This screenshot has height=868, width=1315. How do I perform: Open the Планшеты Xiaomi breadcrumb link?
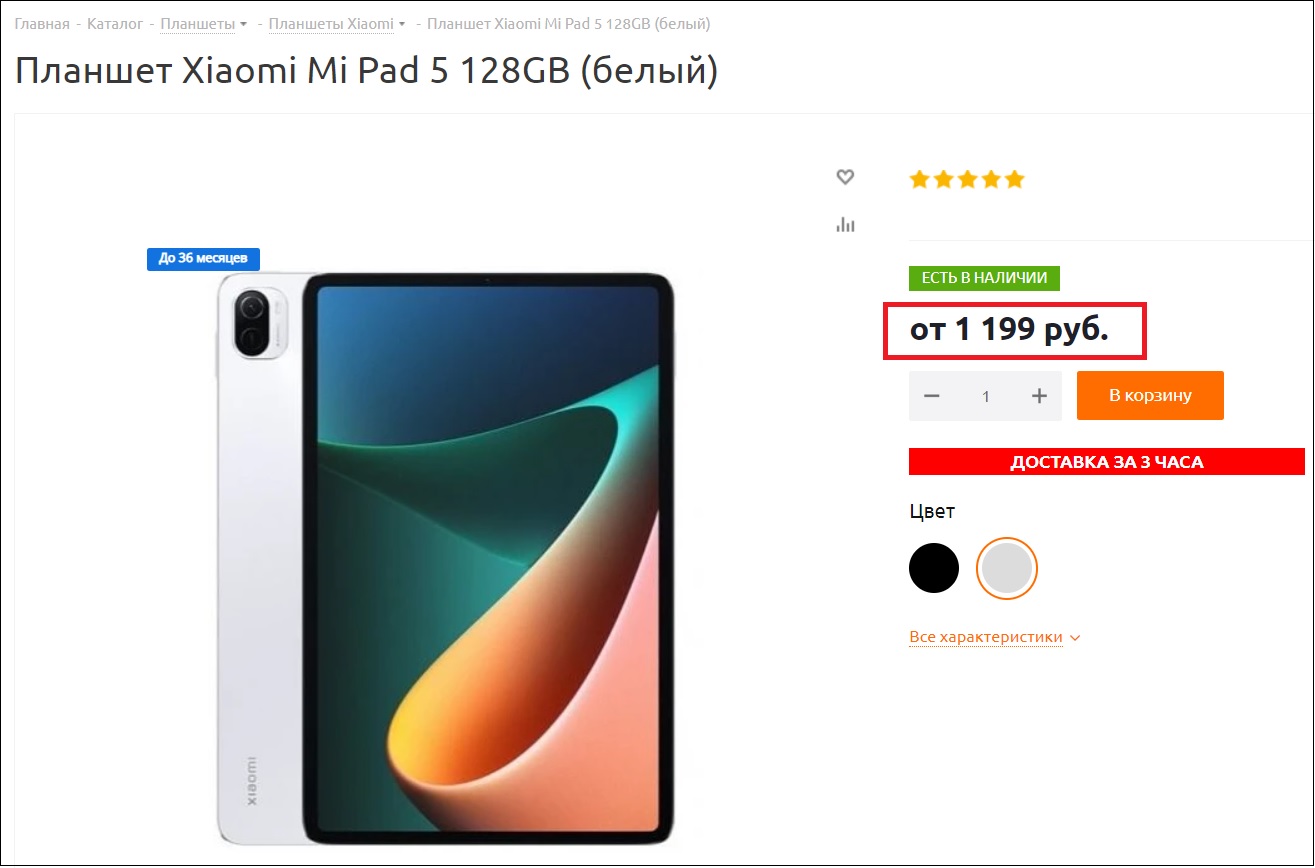coord(331,23)
